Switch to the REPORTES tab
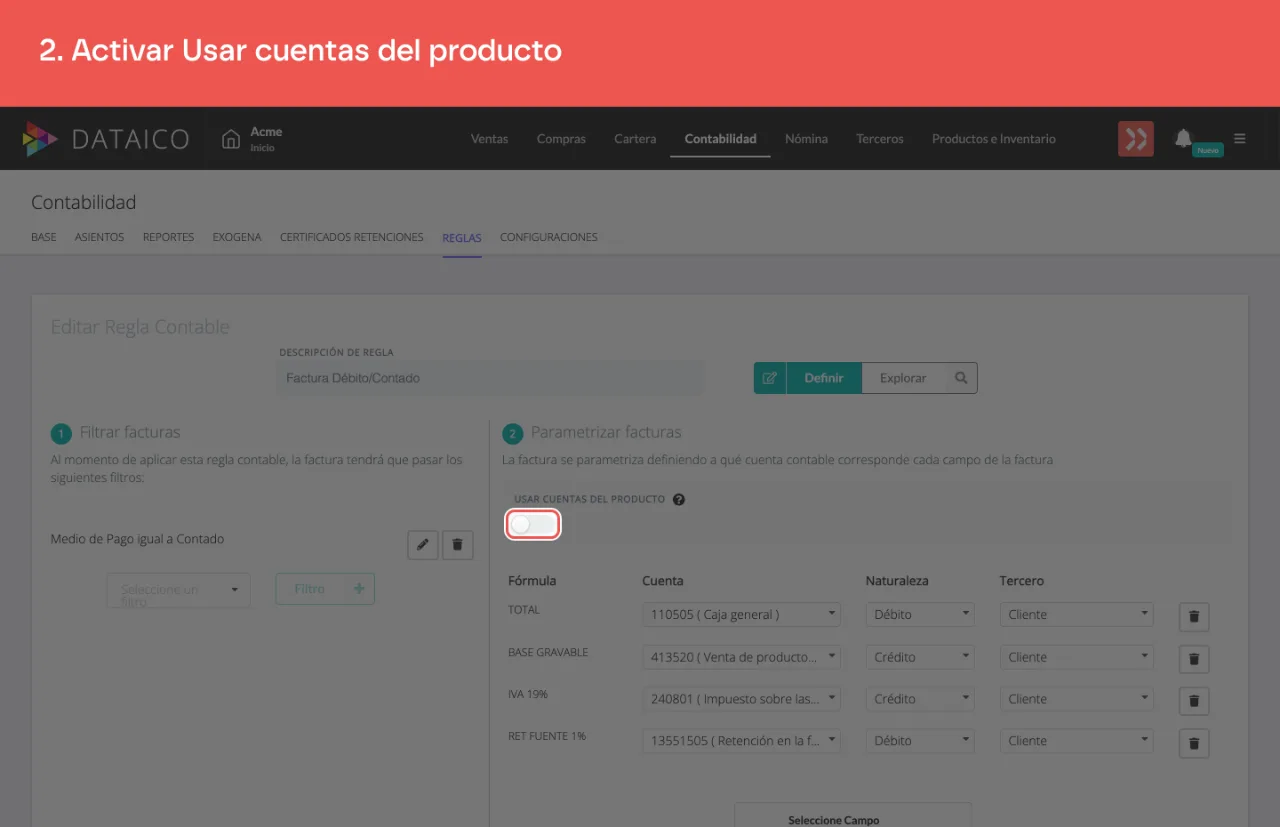Image resolution: width=1280 pixels, height=827 pixels. pyautogui.click(x=168, y=237)
